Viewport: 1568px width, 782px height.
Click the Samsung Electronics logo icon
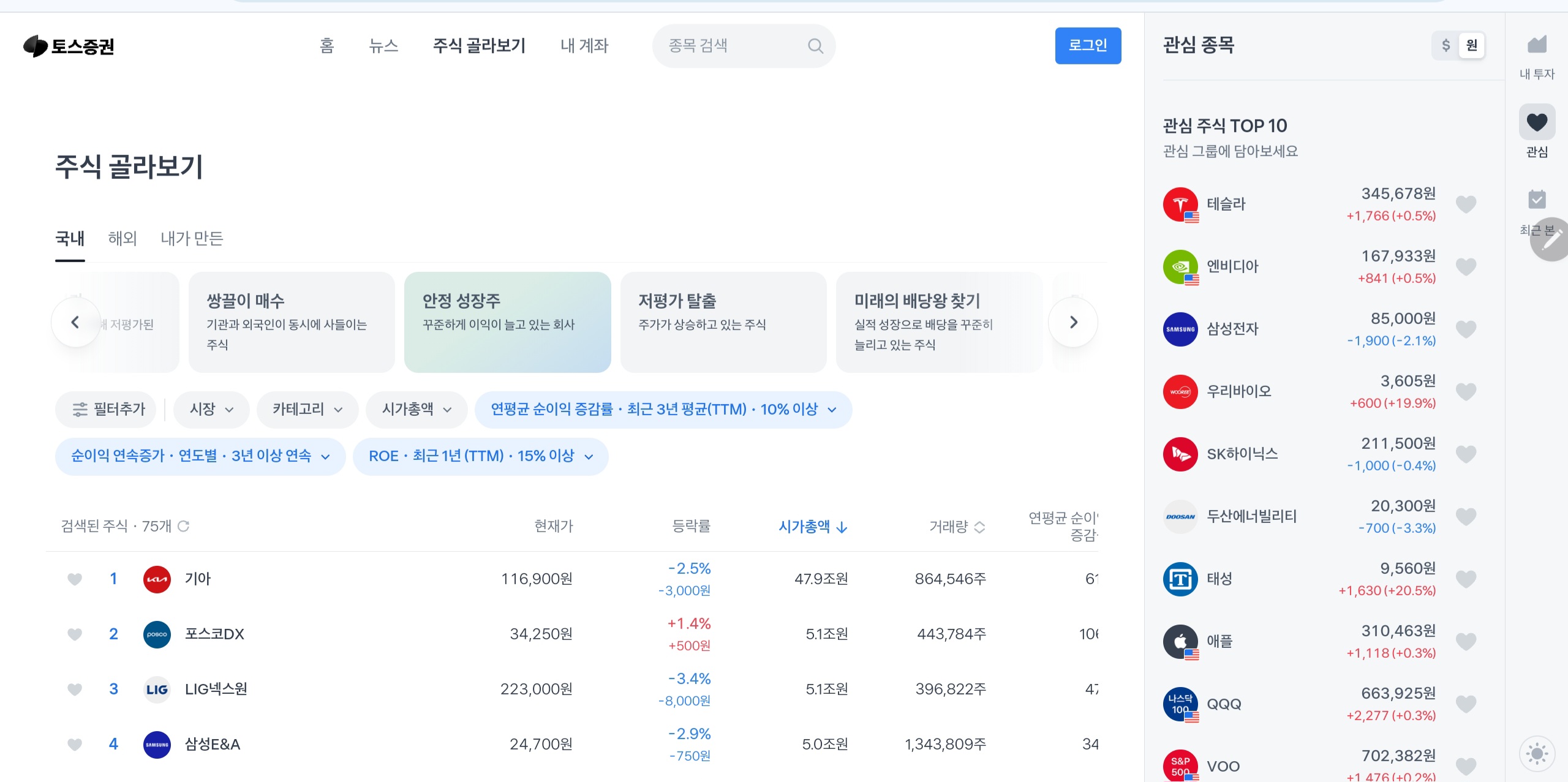(x=1180, y=329)
